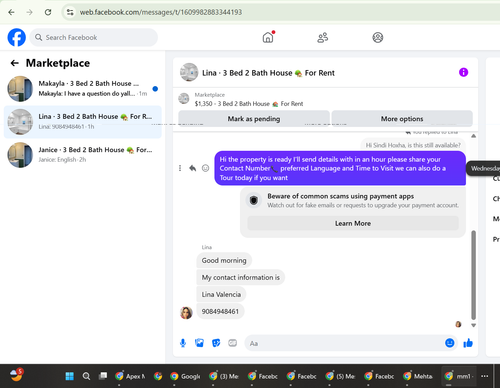Open the Friends icon in top navigation
This screenshot has height=388, width=500.
point(322,37)
